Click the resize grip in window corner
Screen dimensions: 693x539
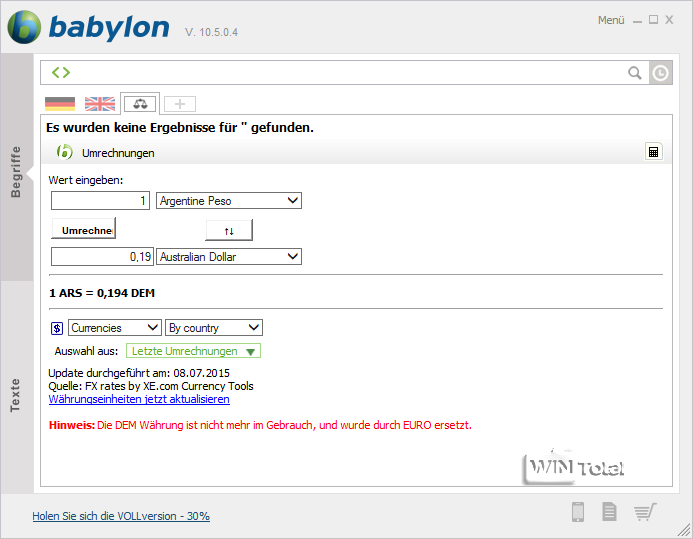click(x=684, y=530)
